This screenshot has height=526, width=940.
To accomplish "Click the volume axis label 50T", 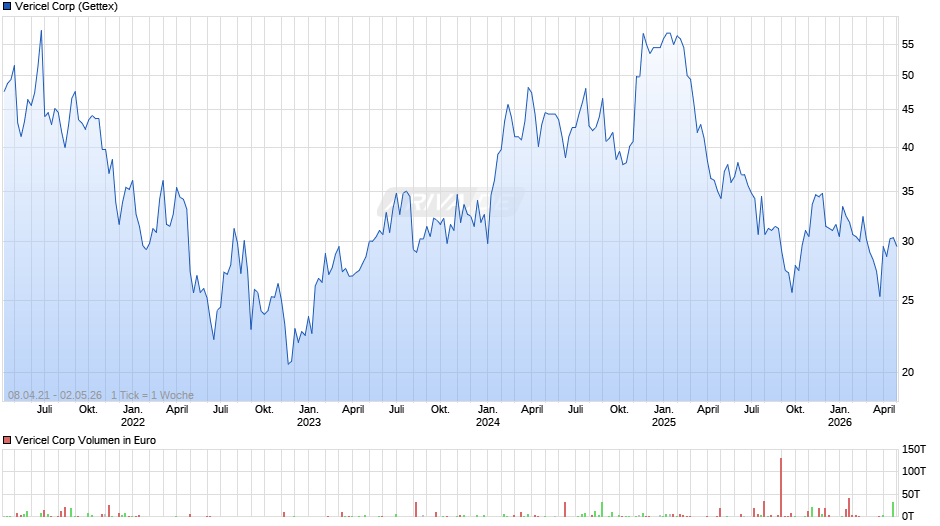I will click(x=911, y=494).
